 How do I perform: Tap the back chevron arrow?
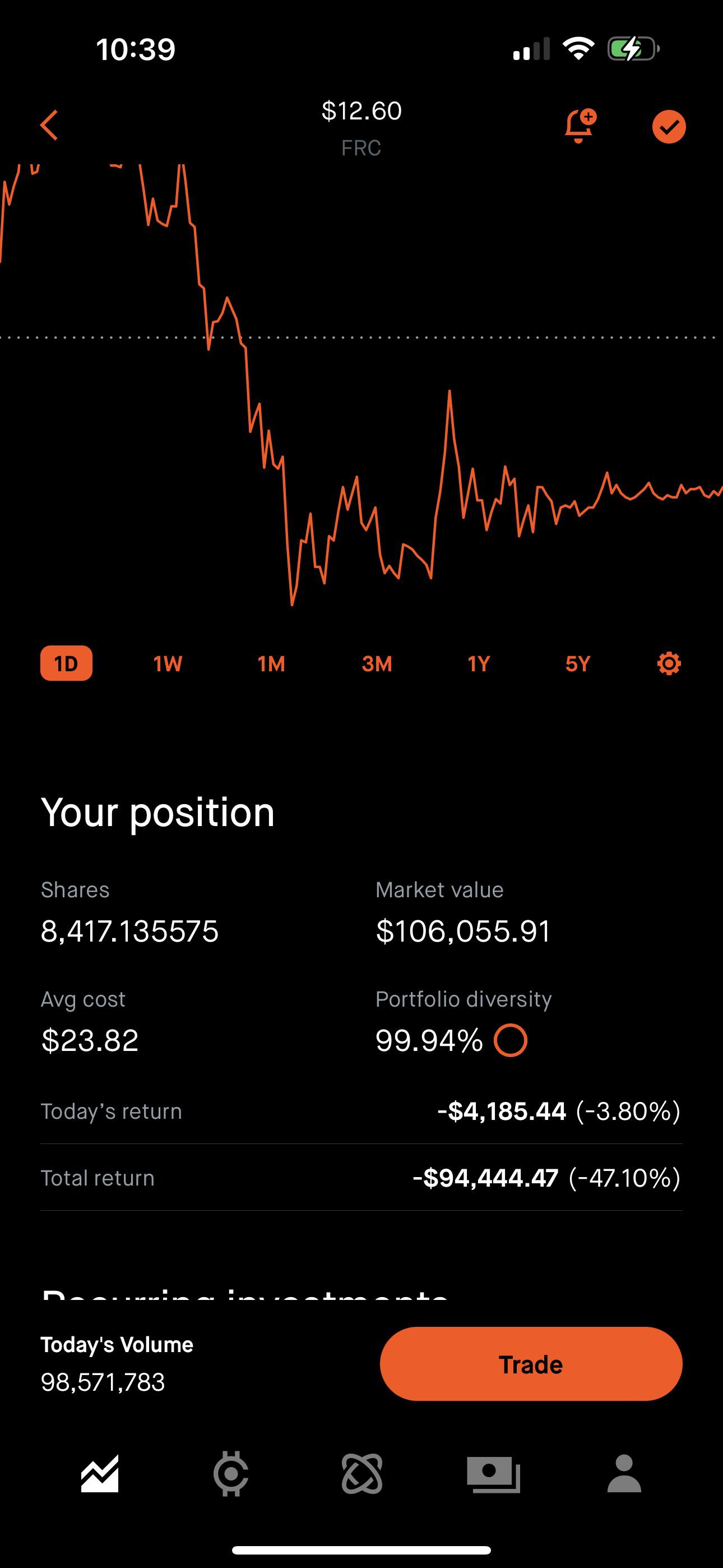click(x=49, y=126)
